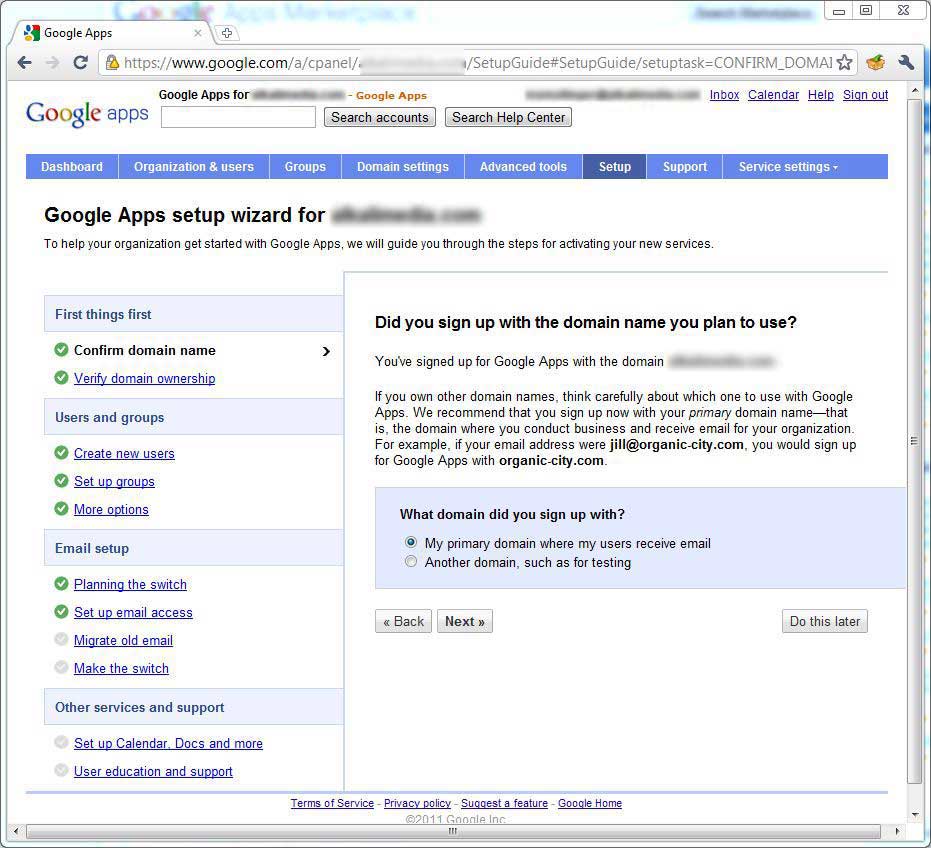Click the gray circle beside Migrate old email
Image resolution: width=931 pixels, height=848 pixels.
coord(61,640)
